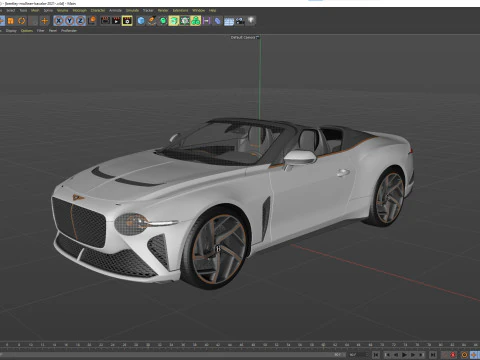Open the viewport ProRender menu
480x360 pixels.
coord(69,31)
